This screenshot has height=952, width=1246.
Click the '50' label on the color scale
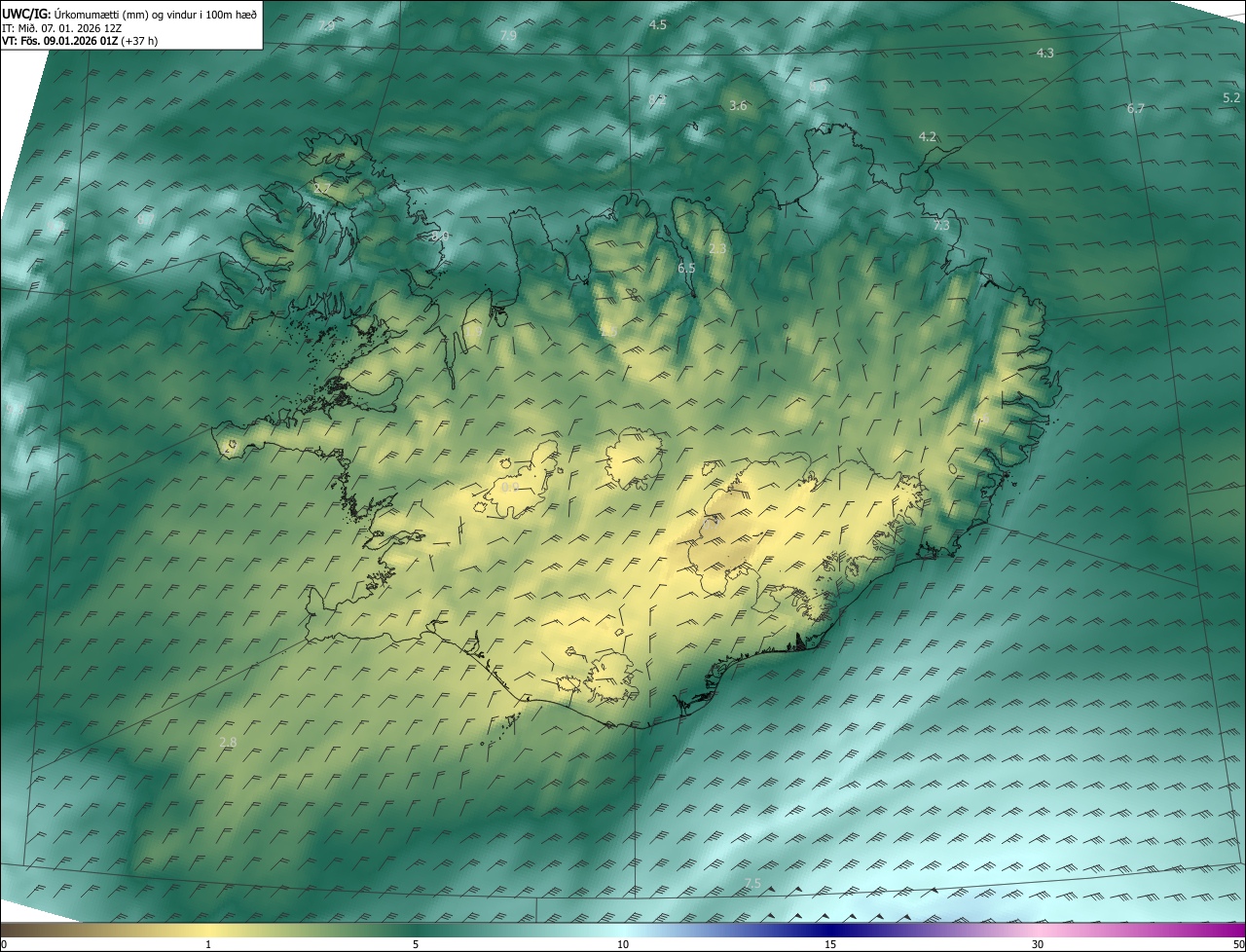point(1238,944)
